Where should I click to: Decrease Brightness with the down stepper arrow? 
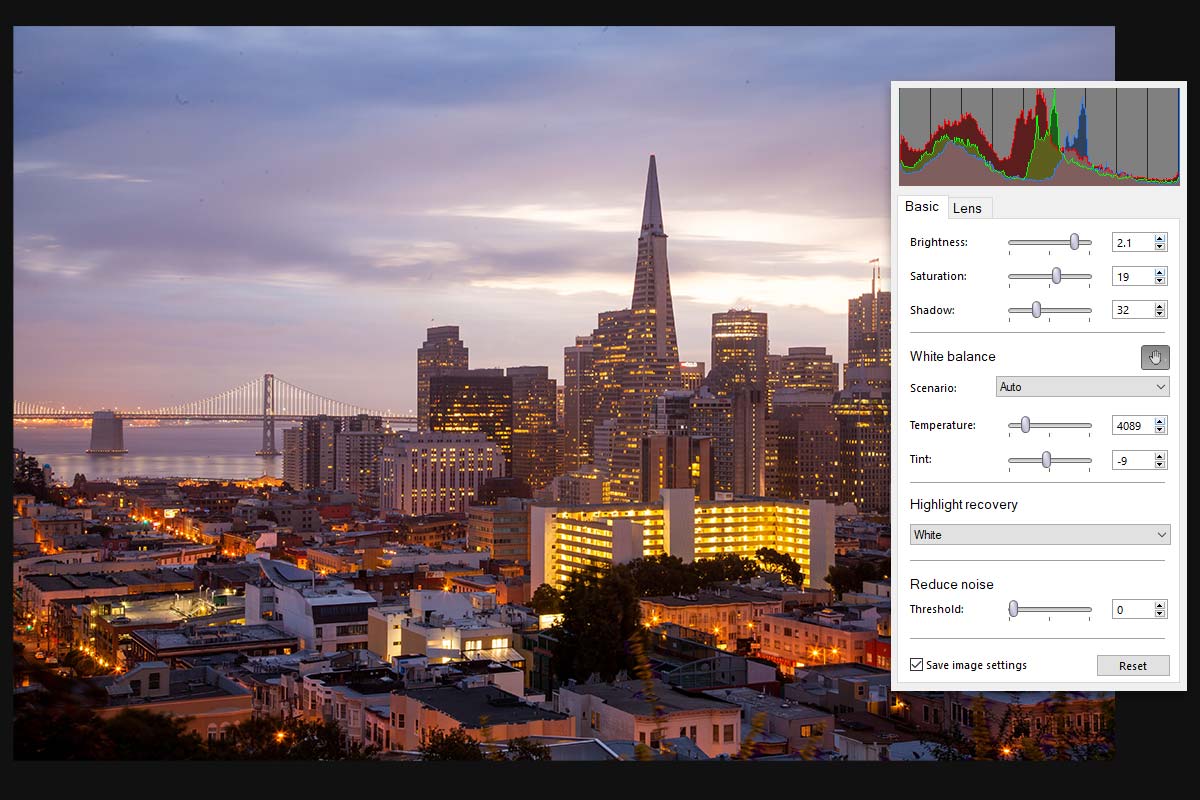[1160, 246]
